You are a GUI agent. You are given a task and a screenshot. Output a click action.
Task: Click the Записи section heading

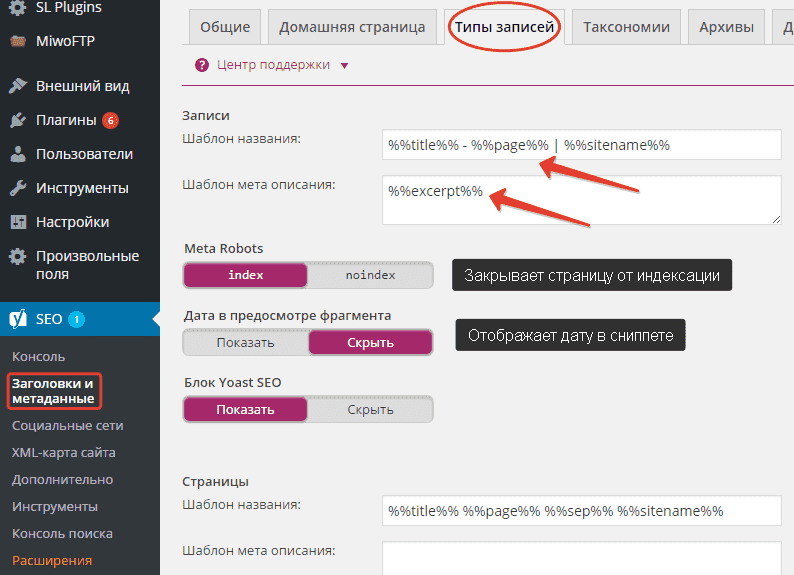click(x=206, y=115)
